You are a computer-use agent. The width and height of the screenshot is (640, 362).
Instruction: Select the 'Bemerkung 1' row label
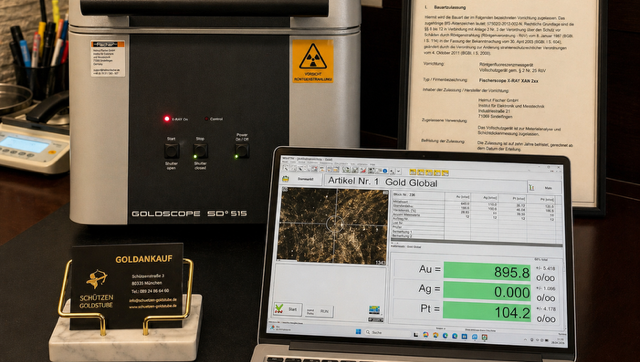click(x=402, y=231)
